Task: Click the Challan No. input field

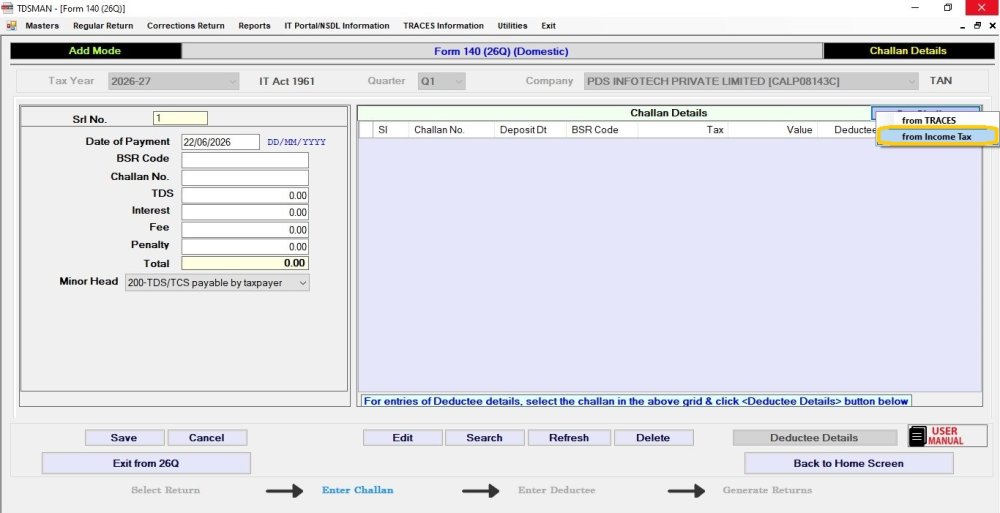Action: tap(245, 177)
